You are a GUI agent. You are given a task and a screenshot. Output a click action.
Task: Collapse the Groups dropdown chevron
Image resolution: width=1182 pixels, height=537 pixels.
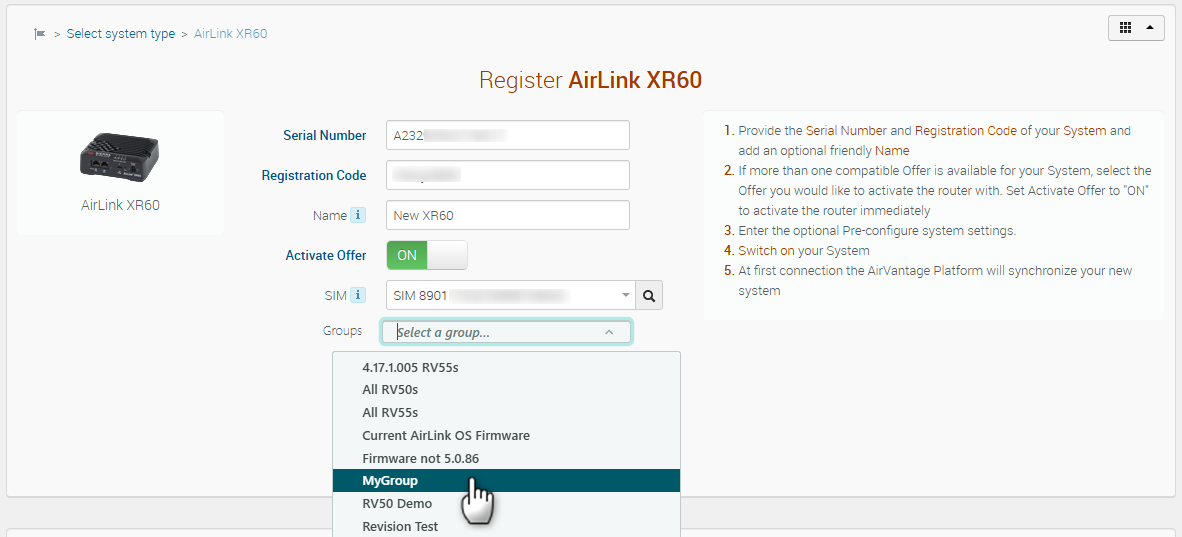[609, 332]
